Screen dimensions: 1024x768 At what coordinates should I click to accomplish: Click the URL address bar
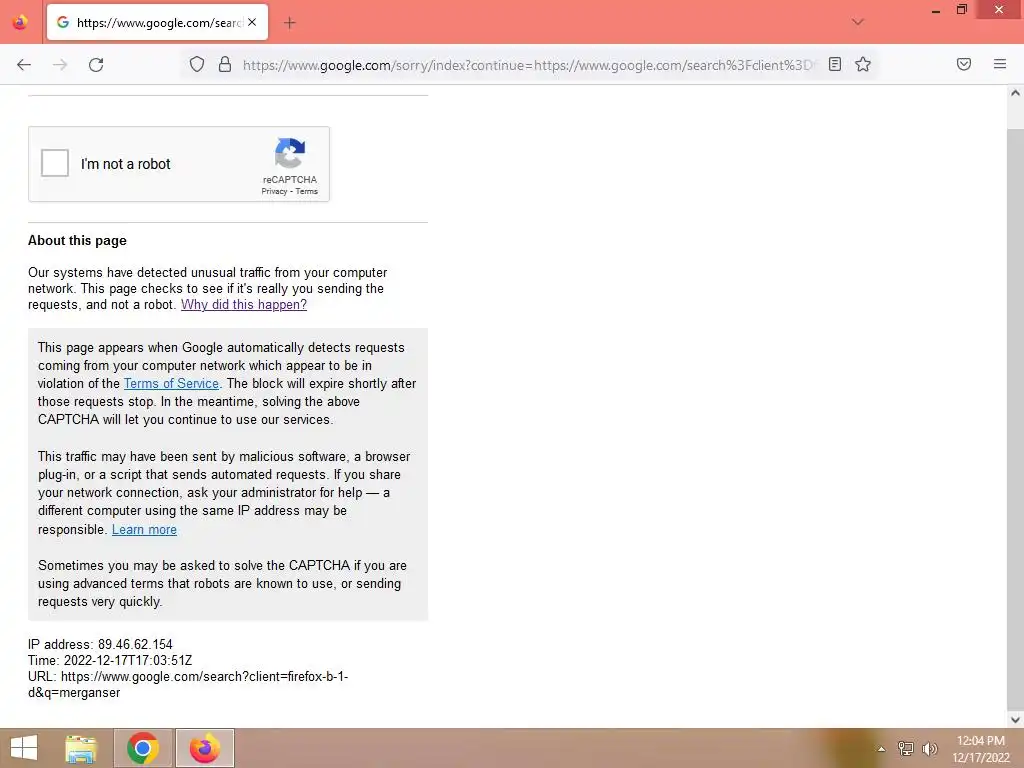[529, 65]
